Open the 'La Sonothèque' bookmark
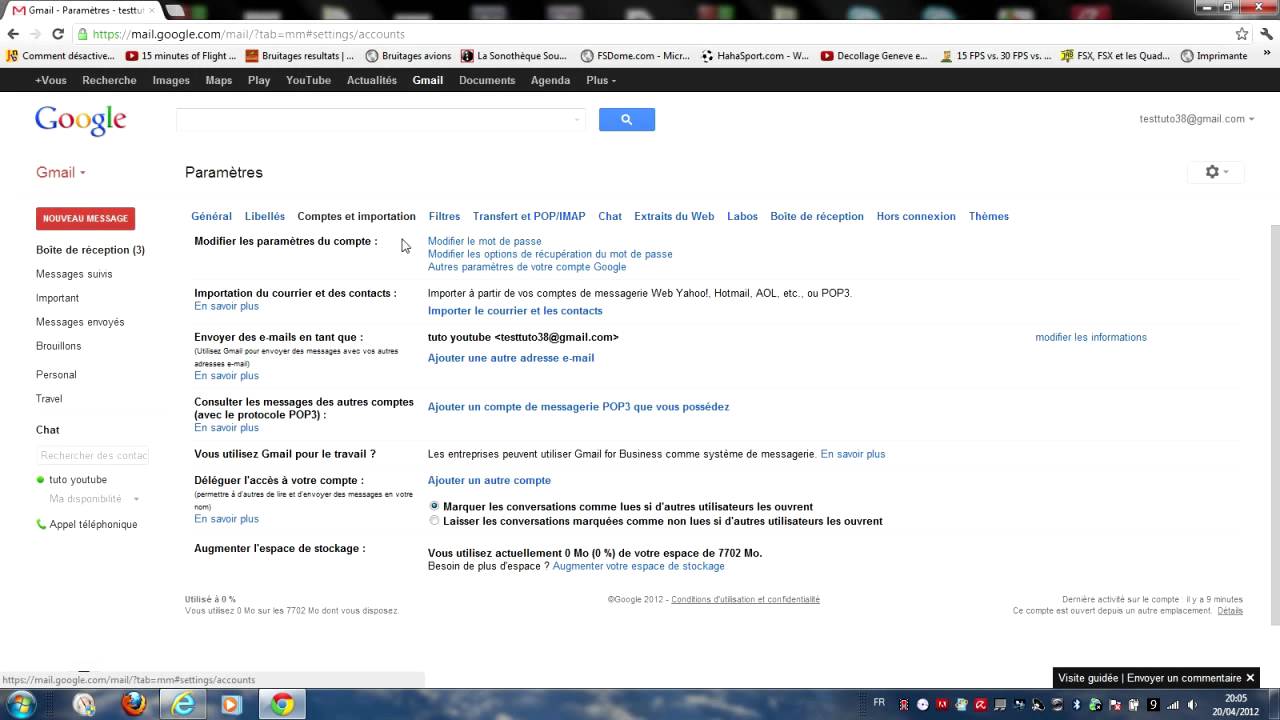This screenshot has width=1280, height=720. coord(513,56)
